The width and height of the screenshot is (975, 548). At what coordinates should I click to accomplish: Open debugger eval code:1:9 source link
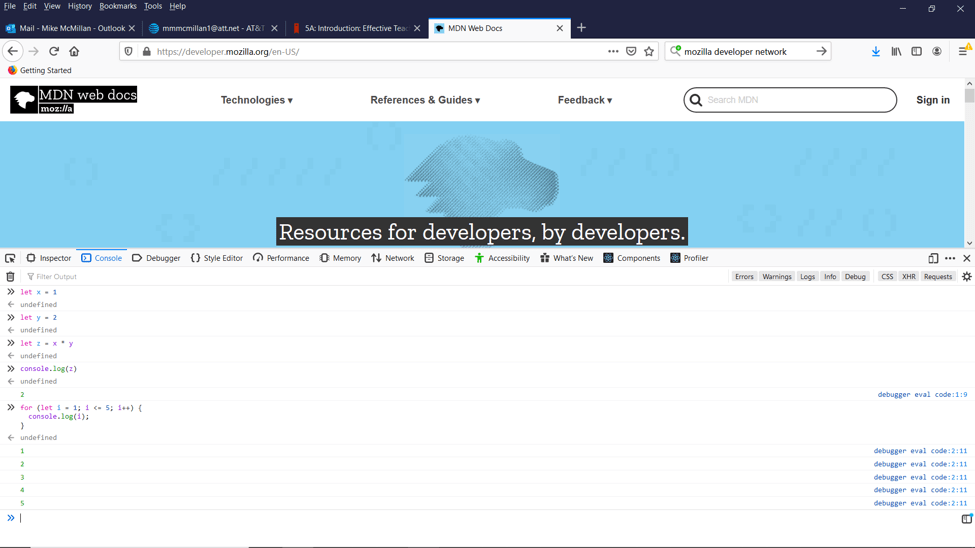tap(922, 394)
